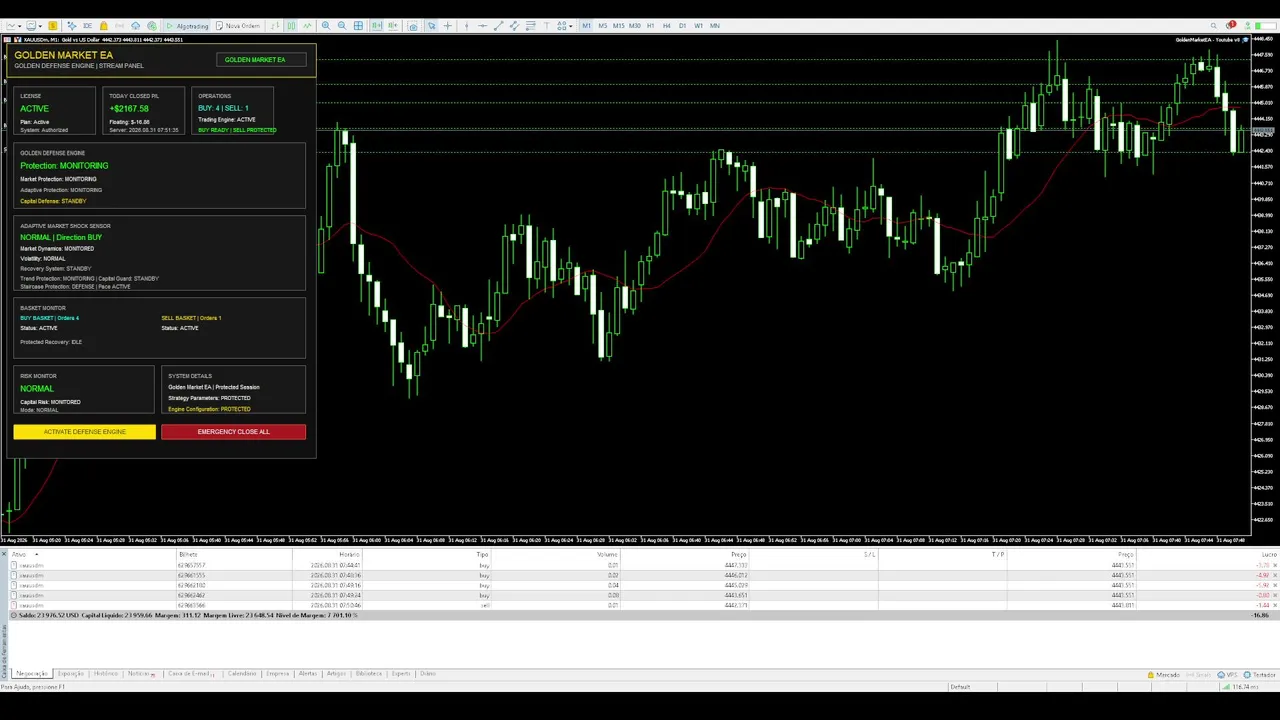Close the sell order with profit -1.44
Viewport: 1280px width, 720px height.
[1275, 605]
